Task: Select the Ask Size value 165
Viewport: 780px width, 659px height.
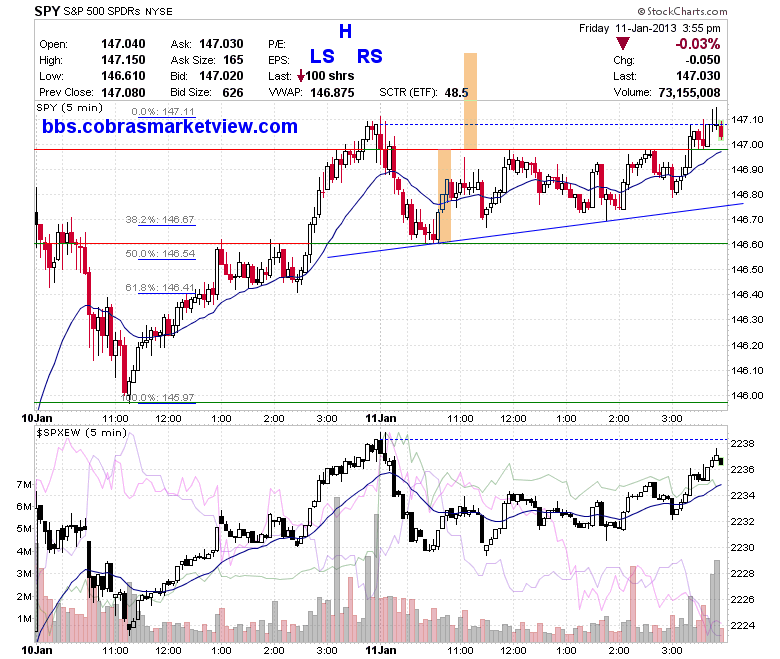Action: [x=233, y=60]
